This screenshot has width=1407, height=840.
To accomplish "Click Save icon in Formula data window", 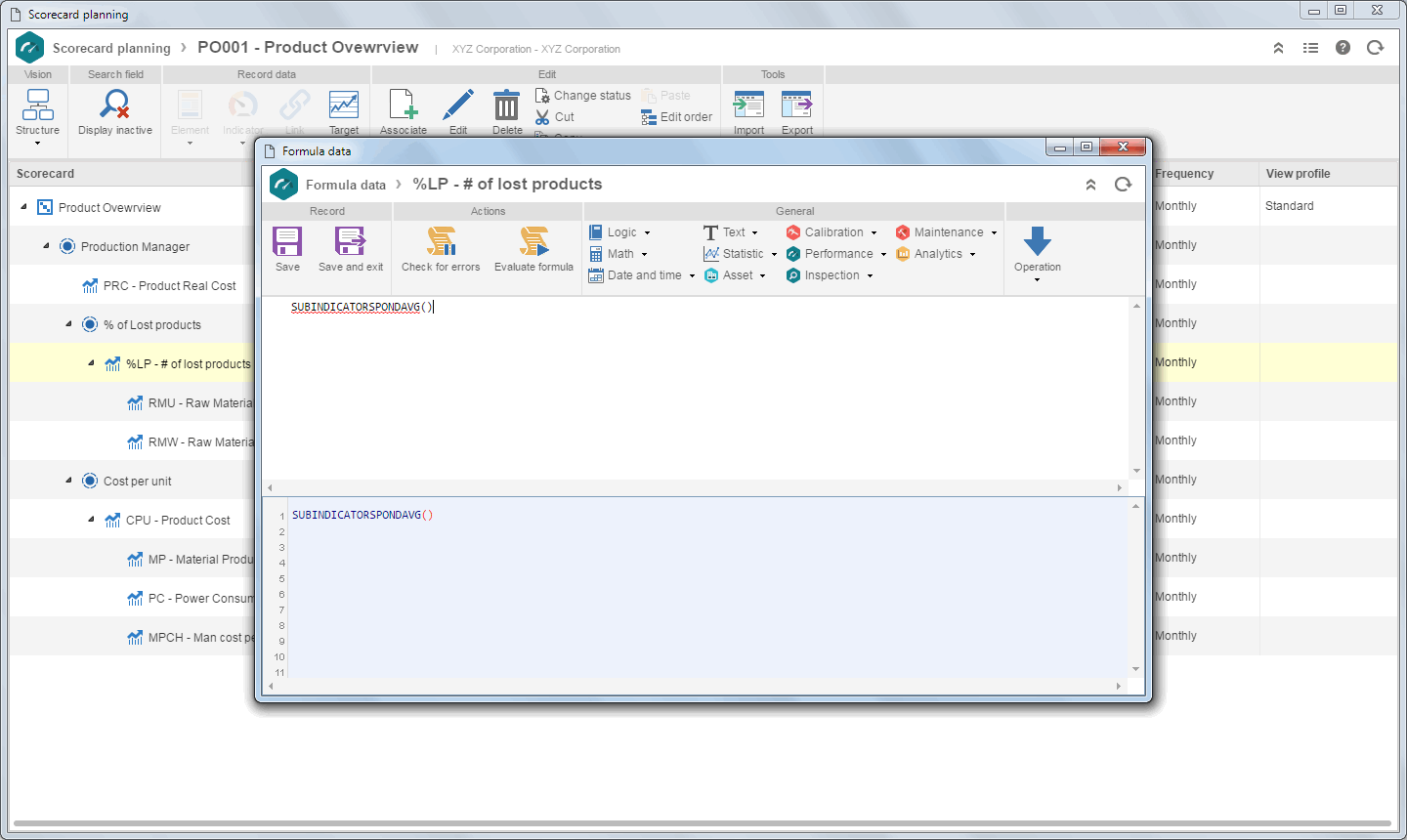I will [287, 241].
